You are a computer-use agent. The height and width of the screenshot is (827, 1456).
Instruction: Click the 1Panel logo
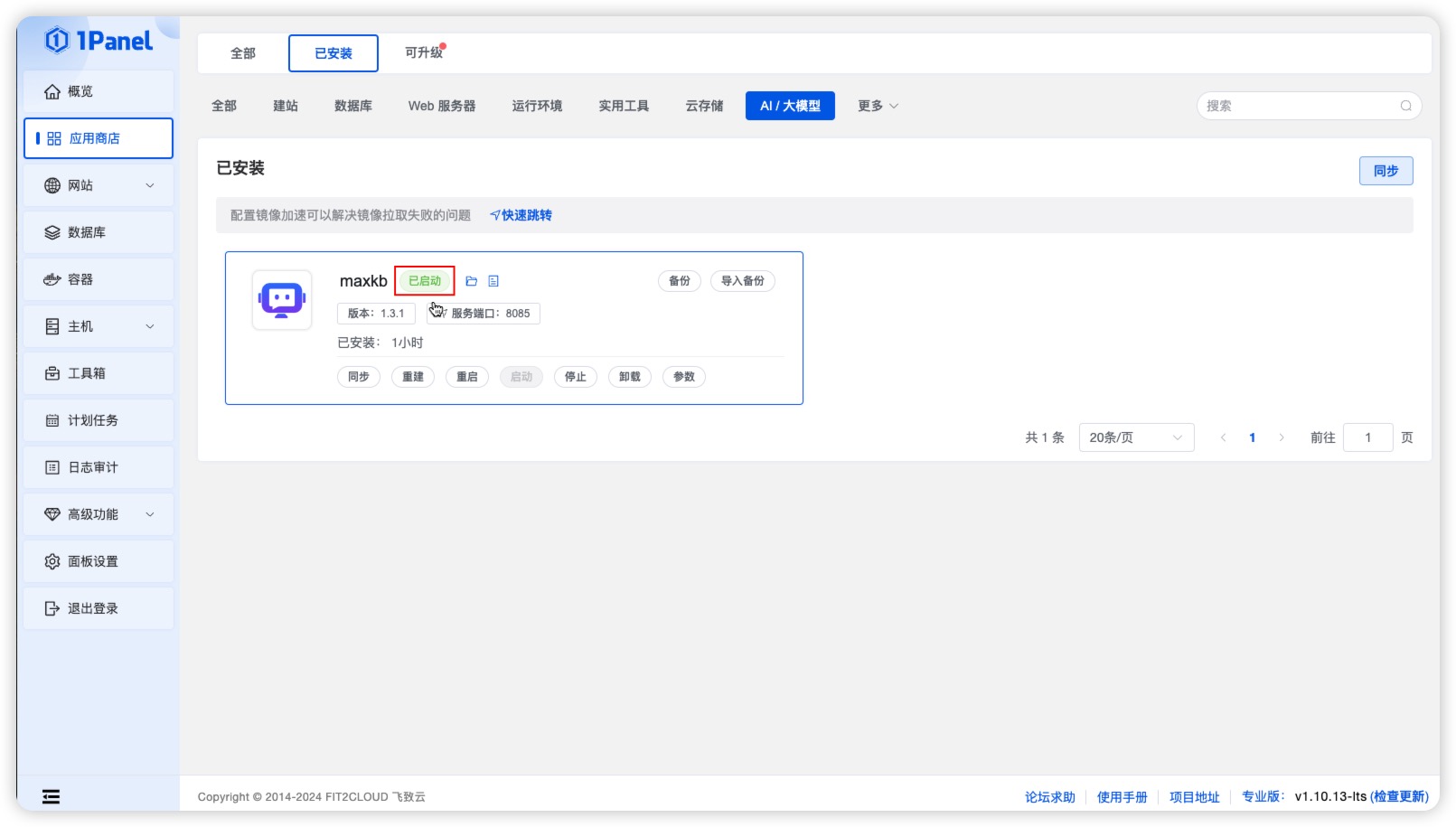point(98,41)
